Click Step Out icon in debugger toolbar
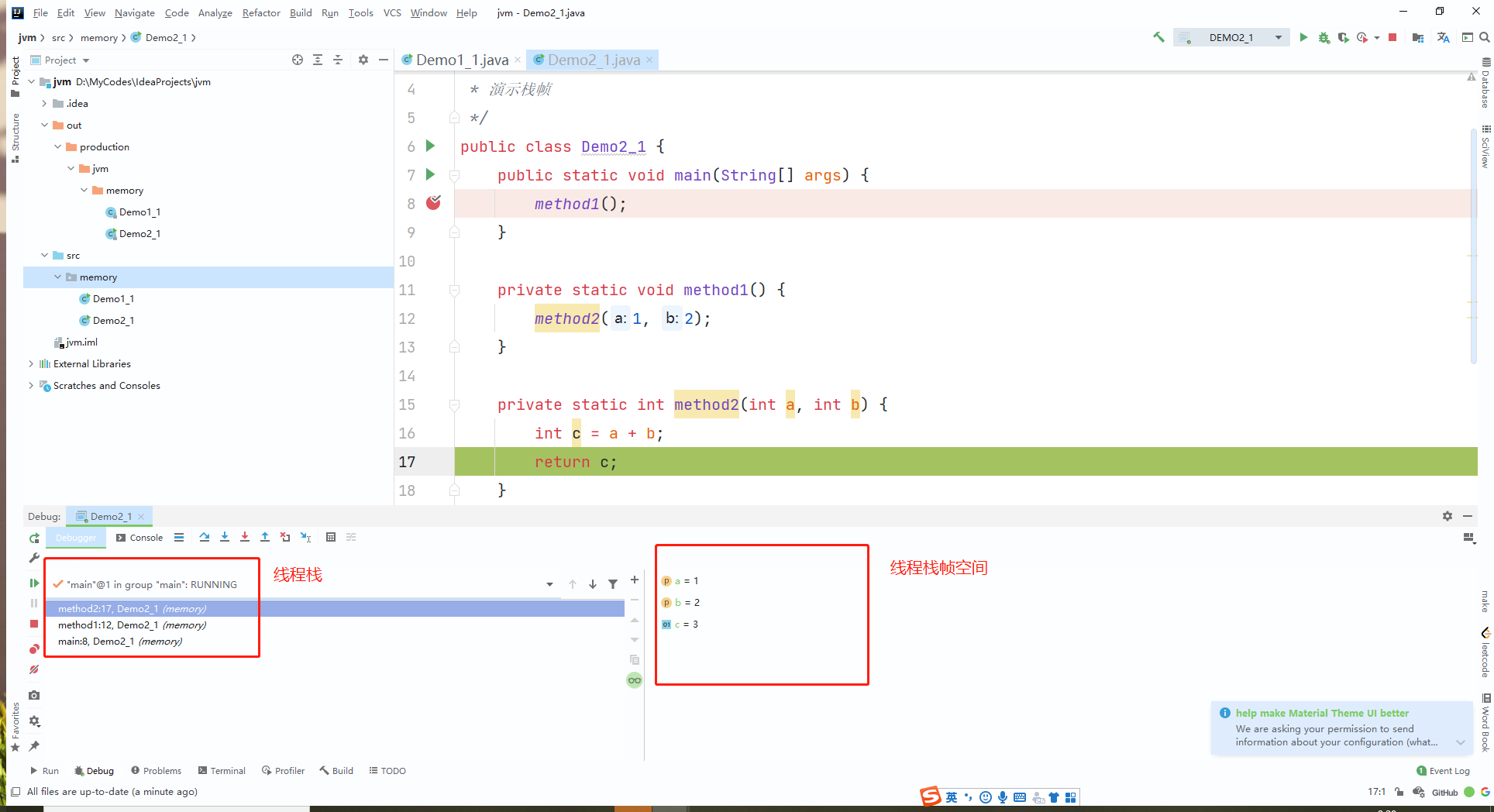The image size is (1494, 812). (265, 537)
